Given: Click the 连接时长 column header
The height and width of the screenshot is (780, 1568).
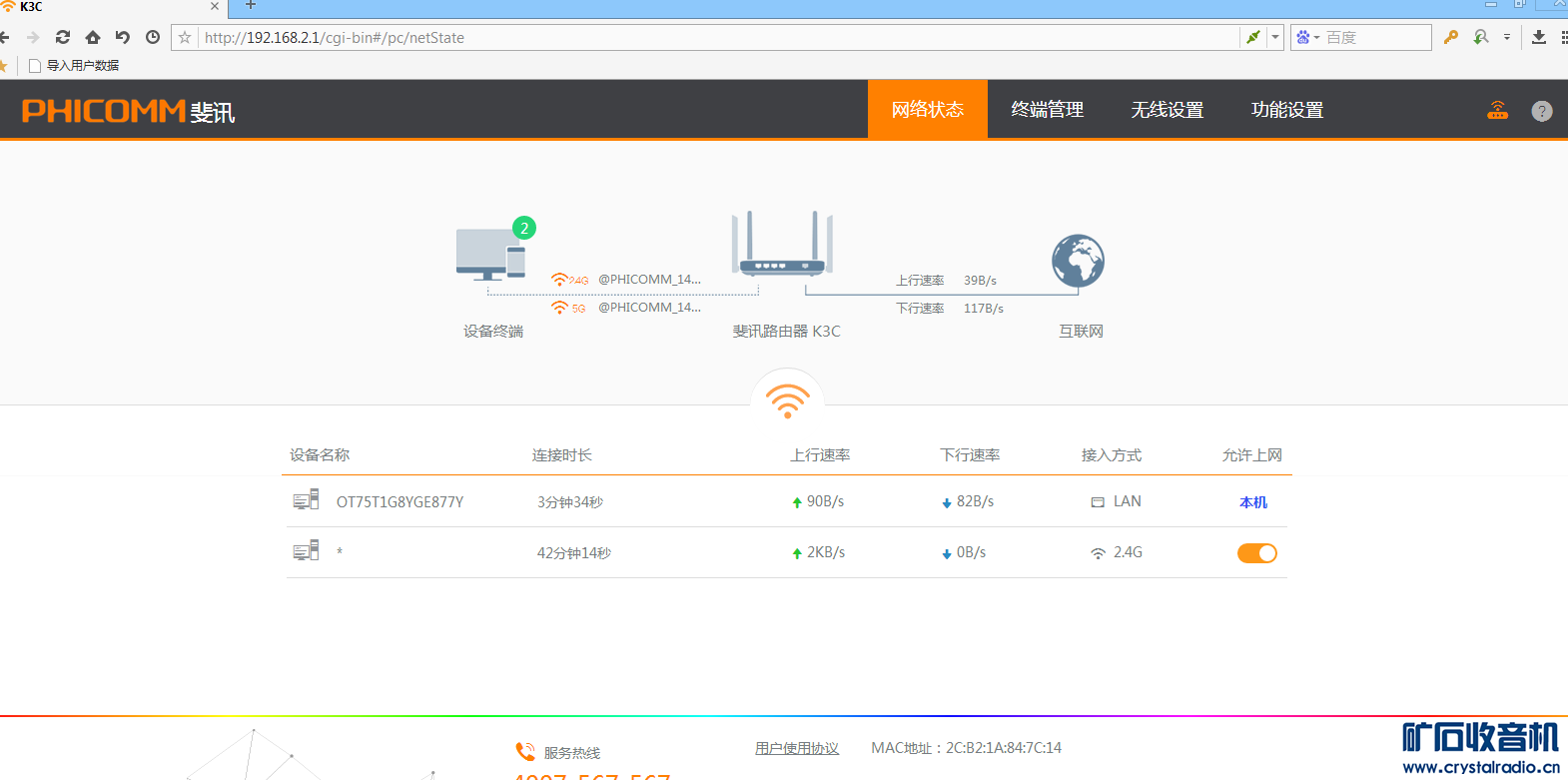Looking at the screenshot, I should pos(561,455).
